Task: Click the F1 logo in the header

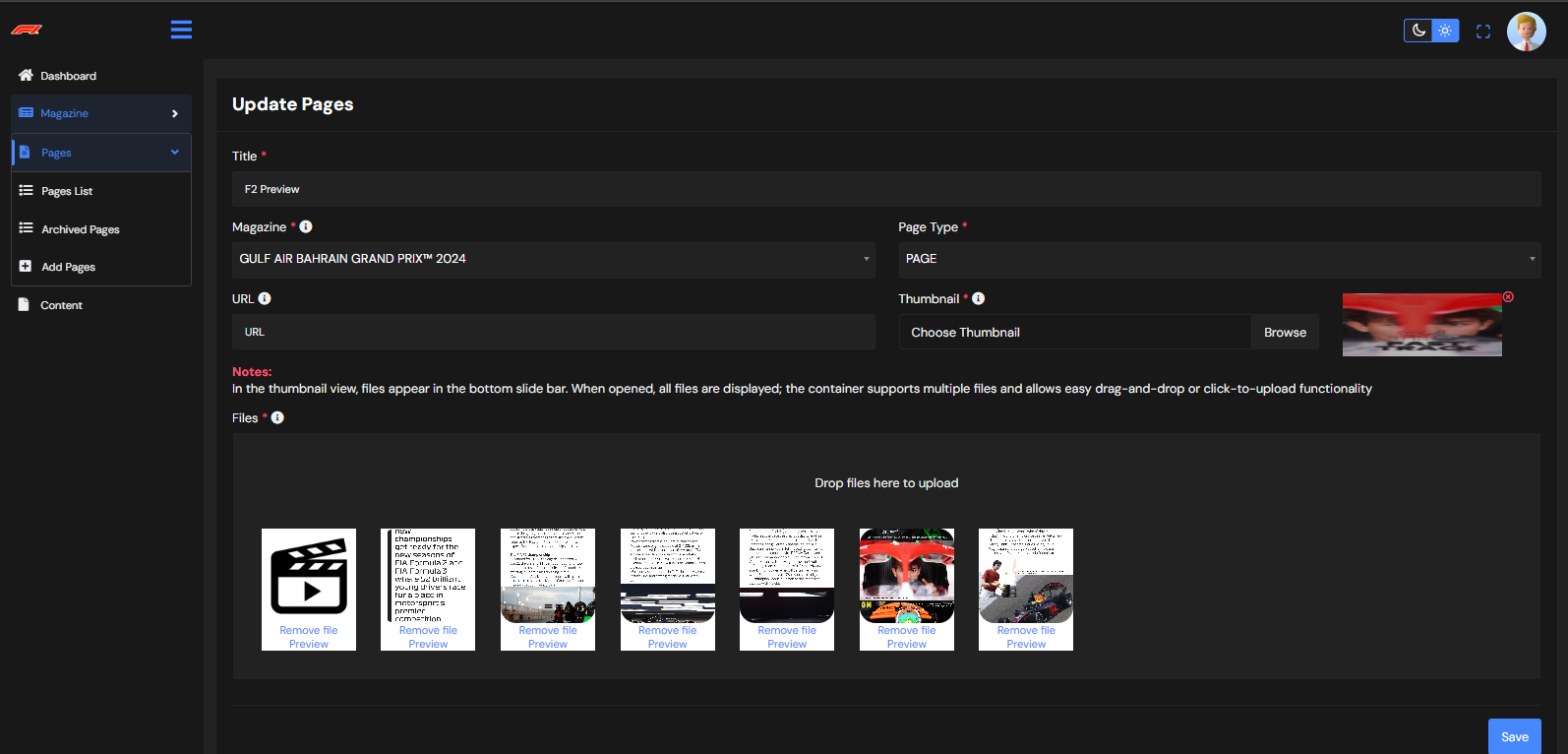Action: click(27, 30)
